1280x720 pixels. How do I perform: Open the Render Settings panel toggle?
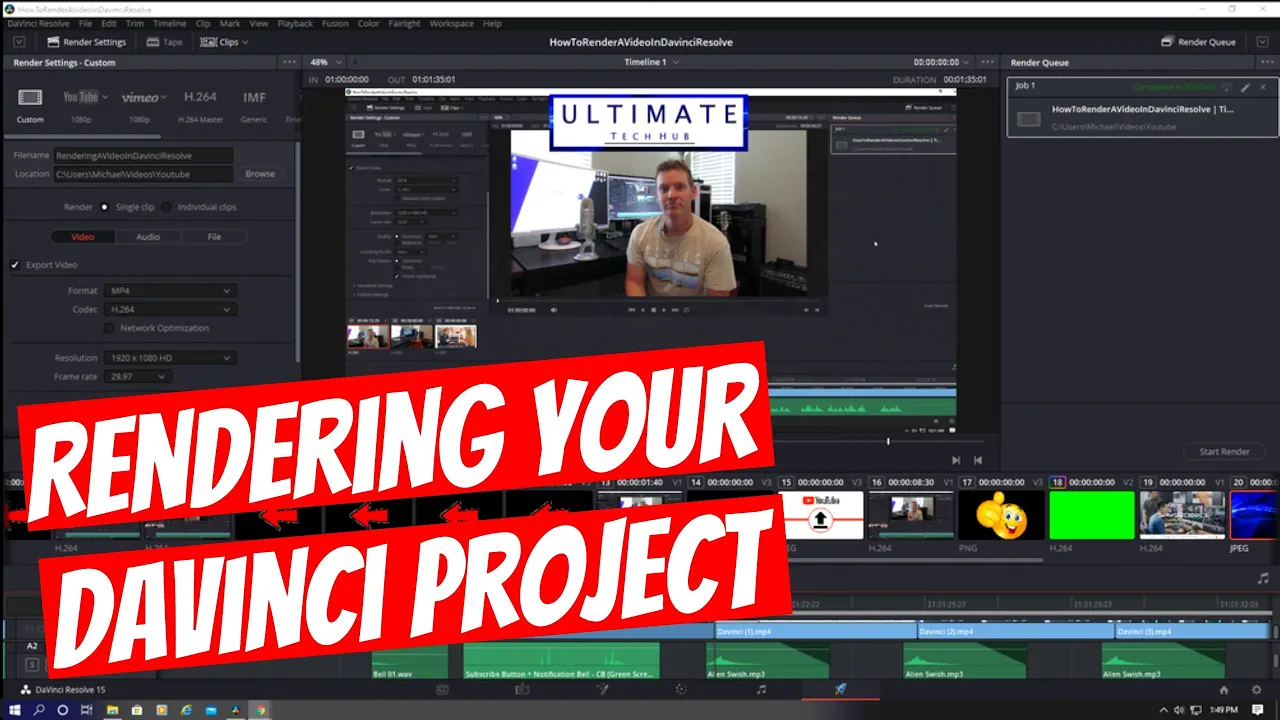pos(85,42)
